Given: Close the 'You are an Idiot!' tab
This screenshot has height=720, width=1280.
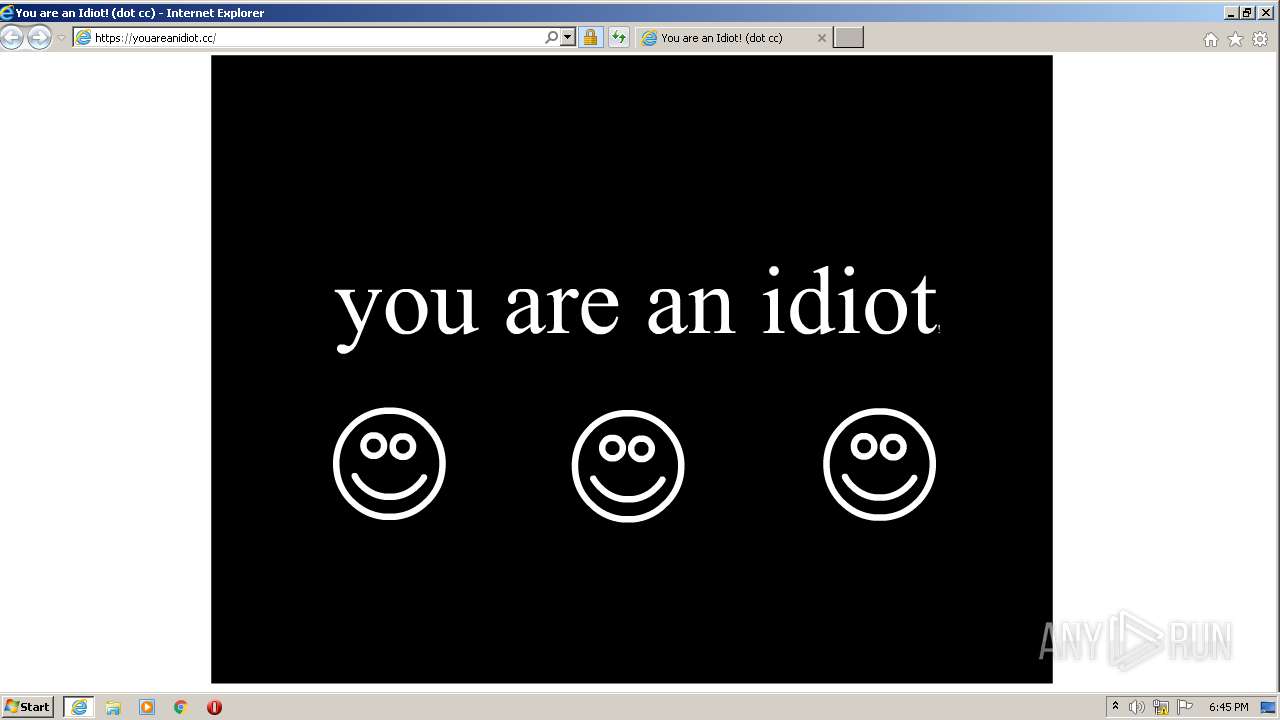Looking at the screenshot, I should coord(822,38).
